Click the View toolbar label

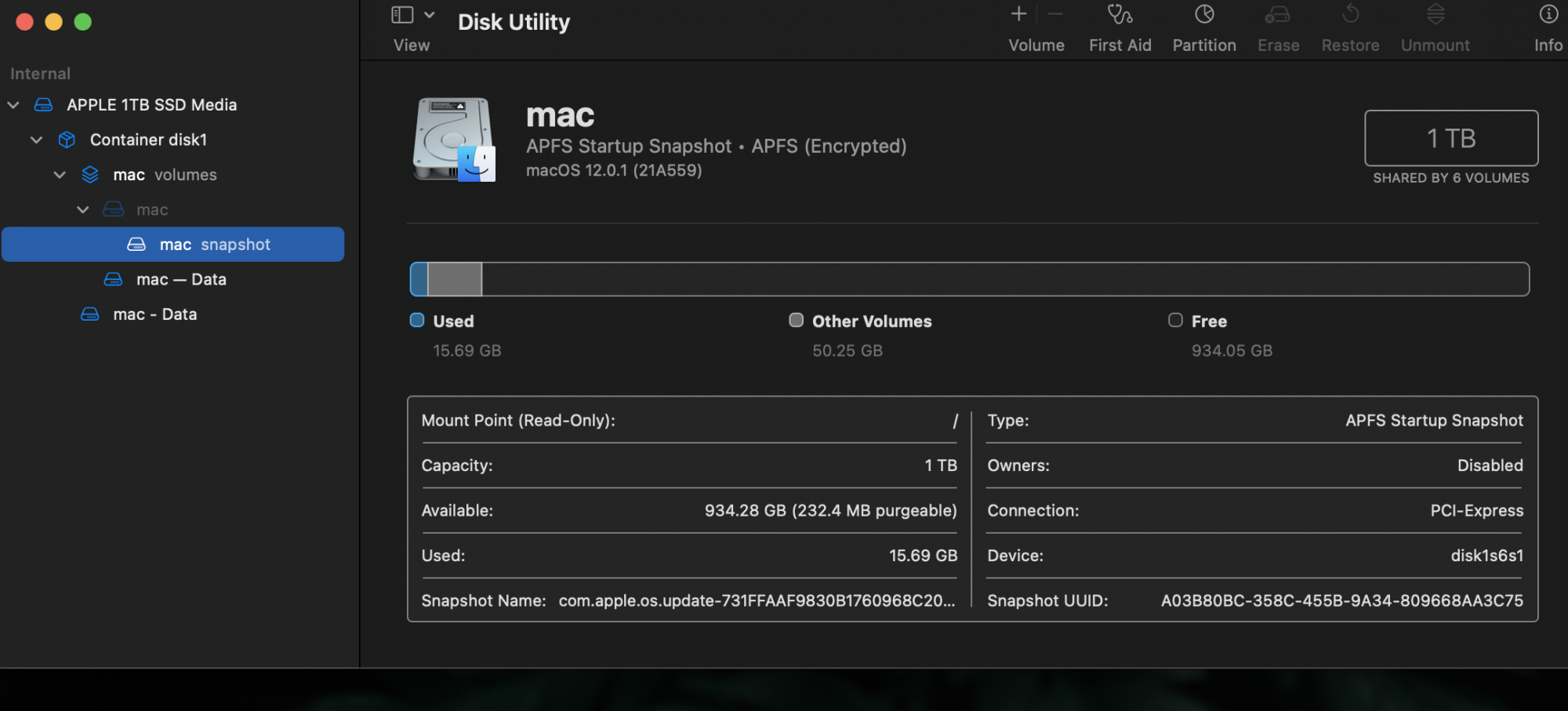click(412, 45)
